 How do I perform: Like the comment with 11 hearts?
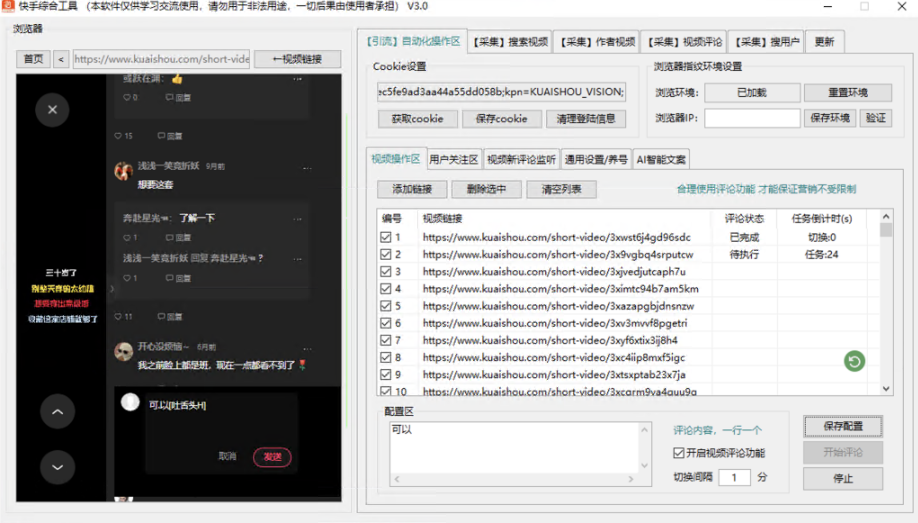(x=118, y=317)
